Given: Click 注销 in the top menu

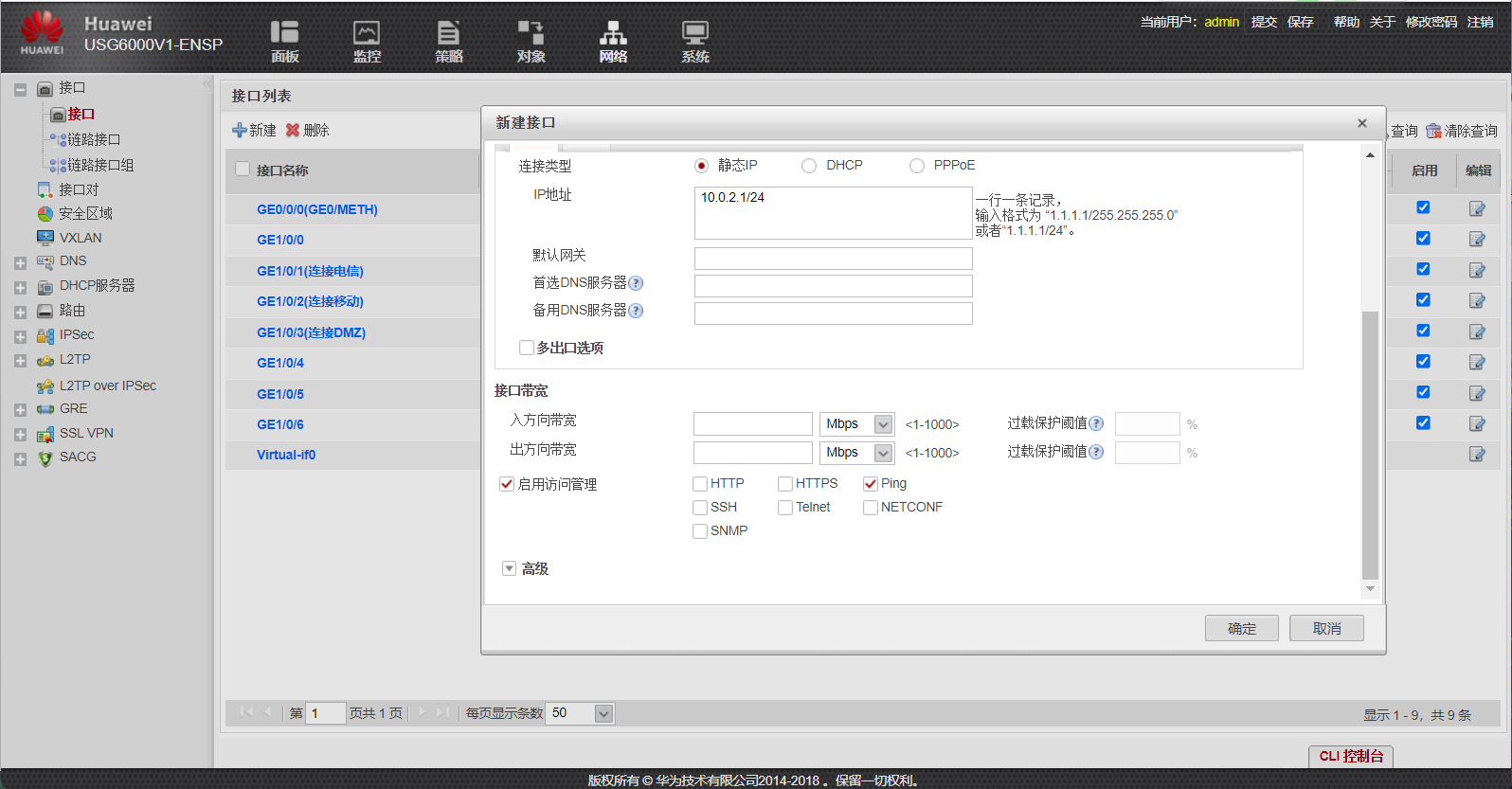Looking at the screenshot, I should tap(1480, 22).
